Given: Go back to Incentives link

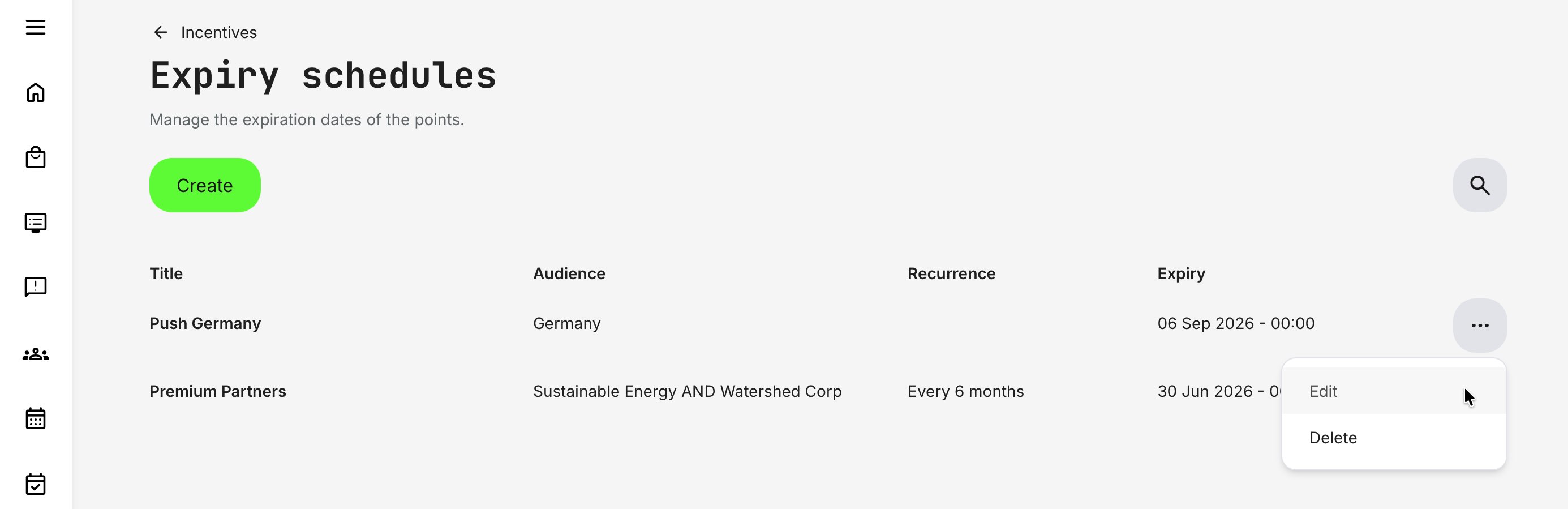Looking at the screenshot, I should [218, 32].
